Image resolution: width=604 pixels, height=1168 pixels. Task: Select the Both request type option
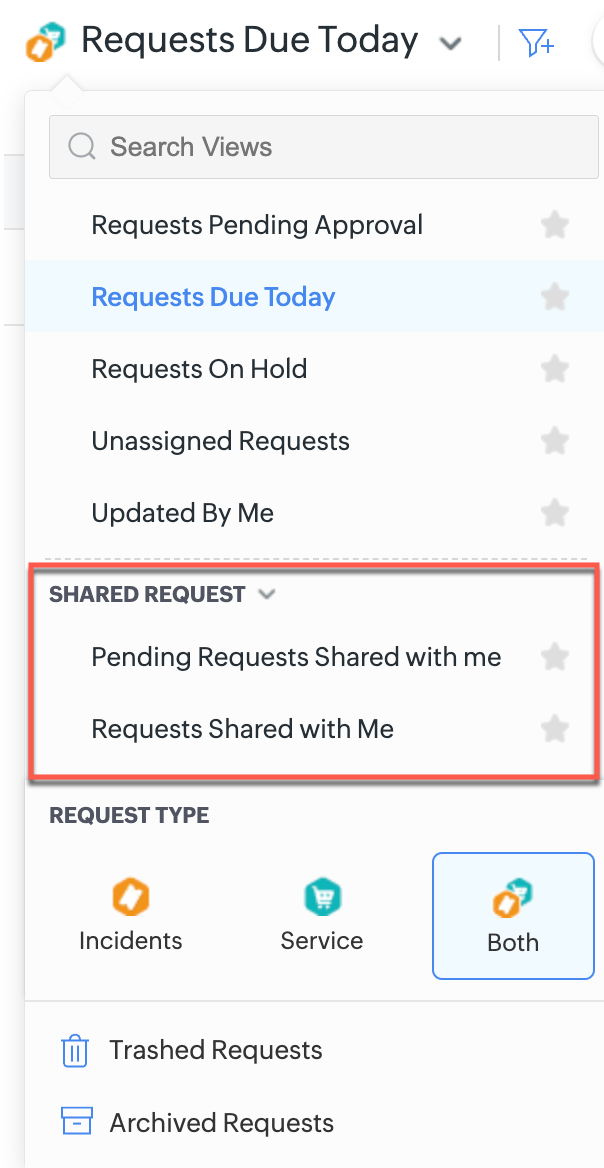pyautogui.click(x=513, y=915)
